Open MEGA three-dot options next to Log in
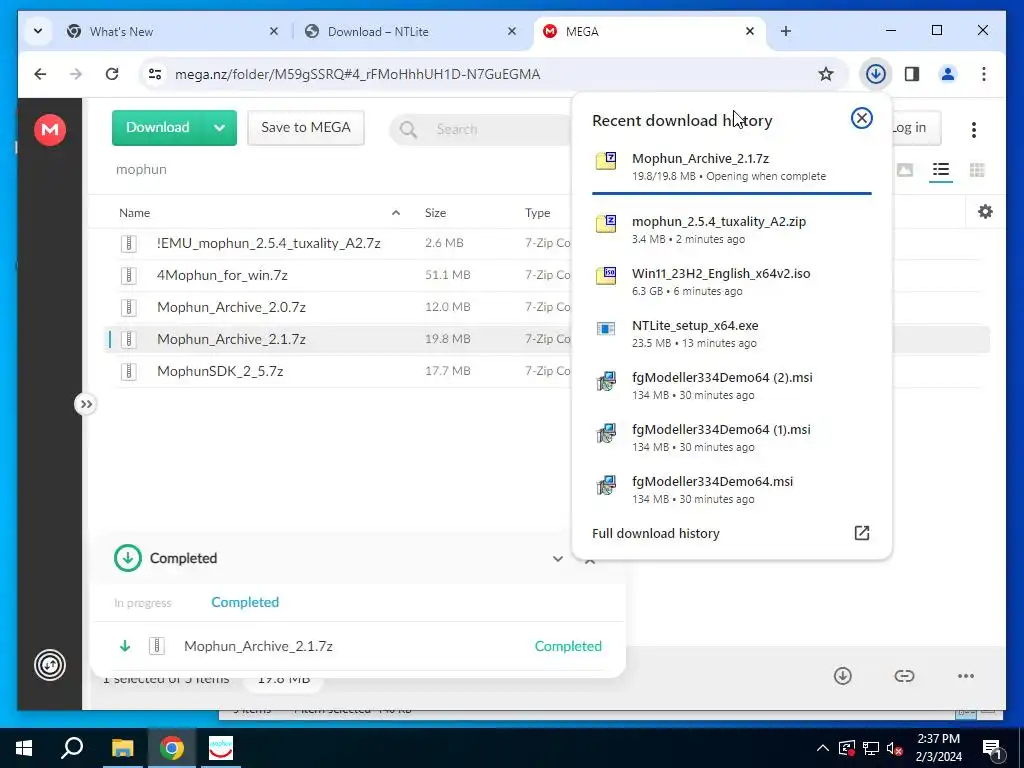Viewport: 1024px width, 768px height. click(x=973, y=129)
